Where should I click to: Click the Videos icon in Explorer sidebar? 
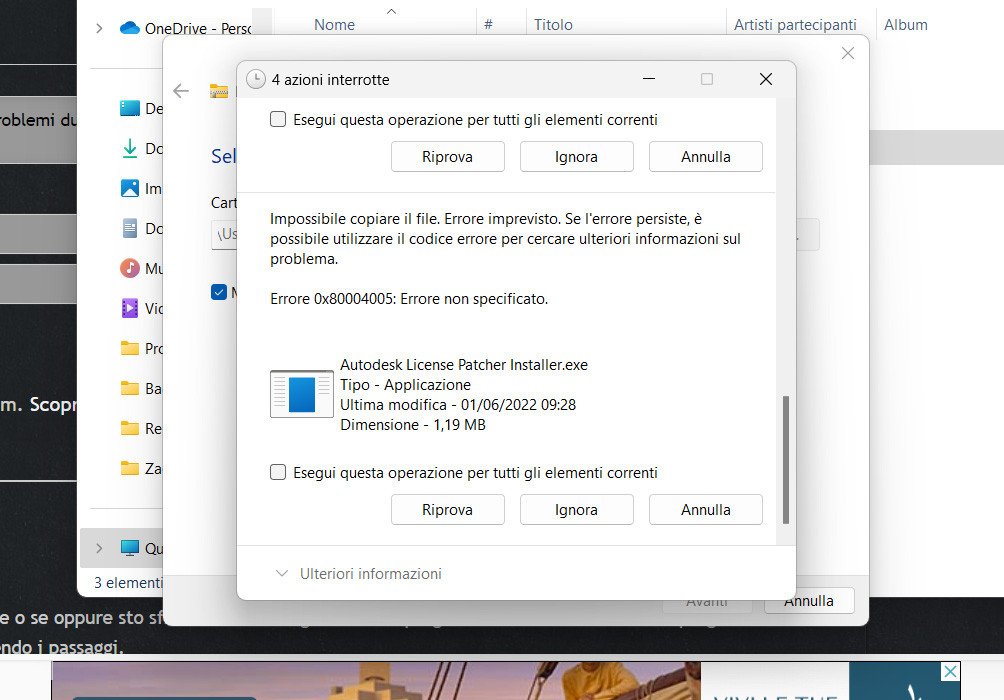pos(129,308)
